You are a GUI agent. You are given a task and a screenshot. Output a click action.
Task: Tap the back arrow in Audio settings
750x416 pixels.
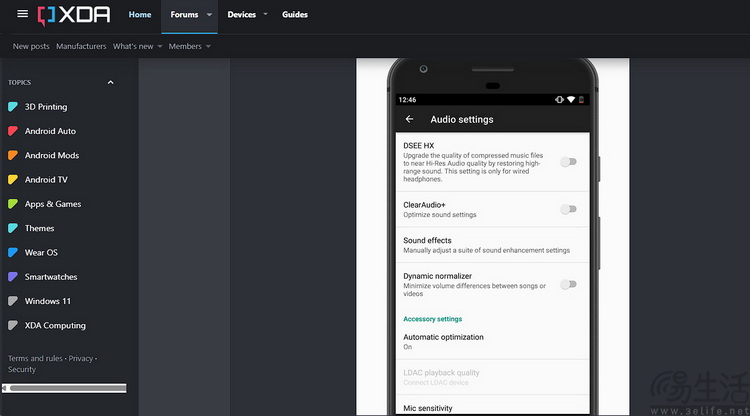point(409,119)
